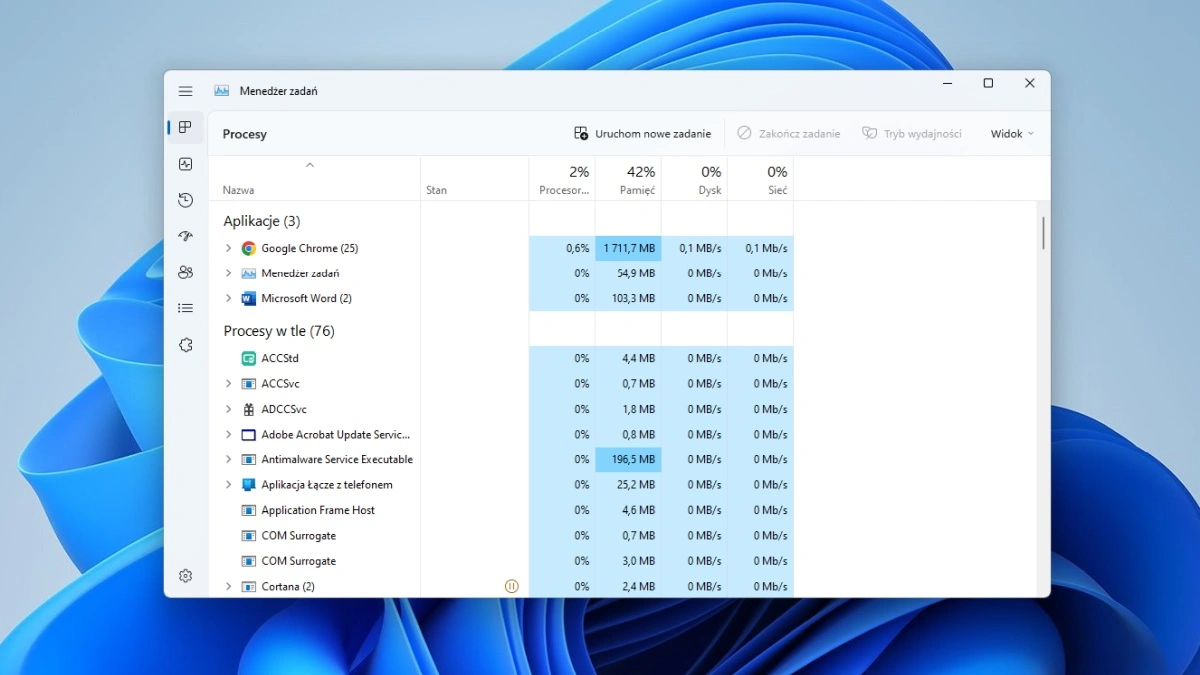Select the Procesy tab header
Viewport: 1200px width, 675px height.
(244, 133)
